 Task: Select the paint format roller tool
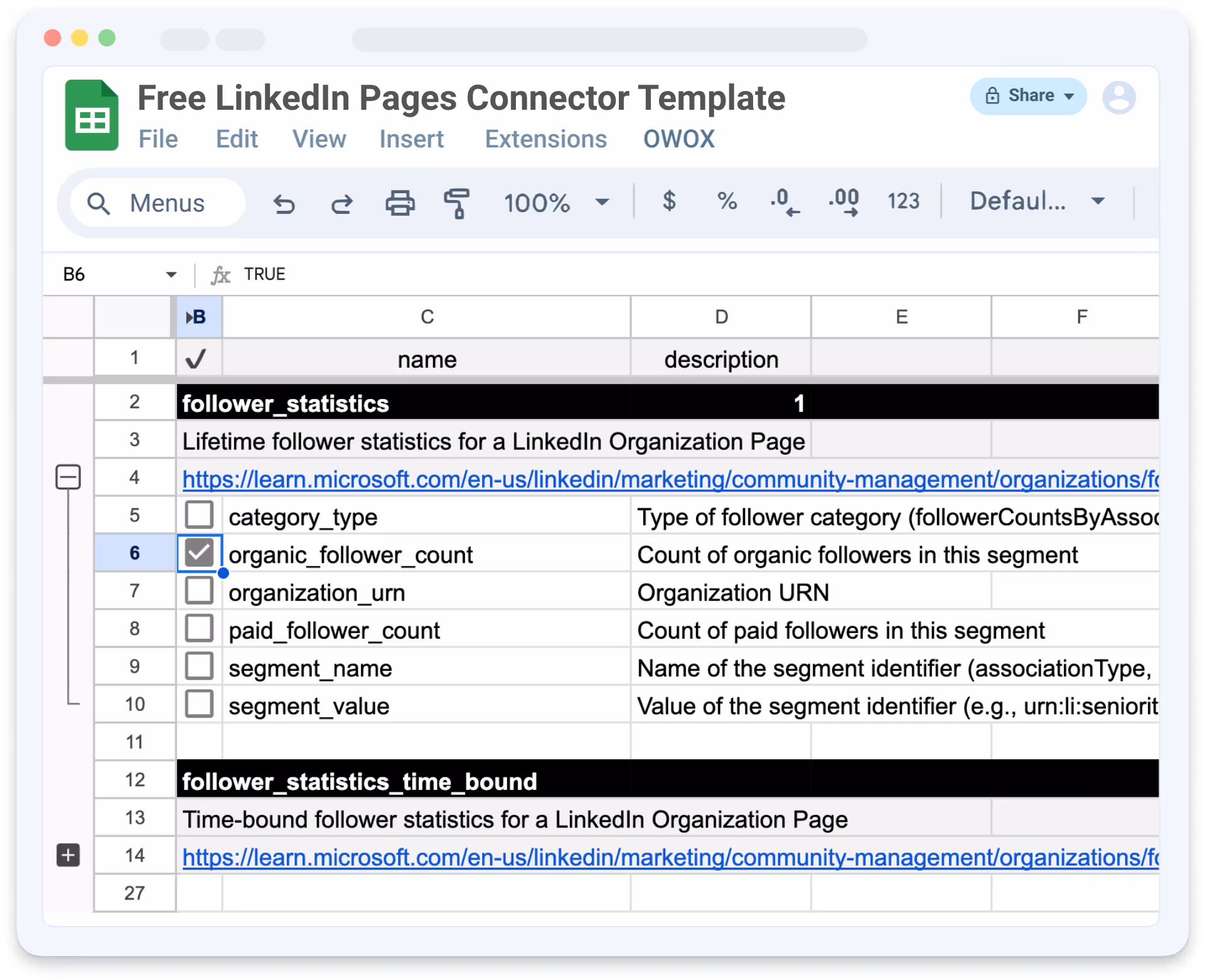(x=457, y=203)
